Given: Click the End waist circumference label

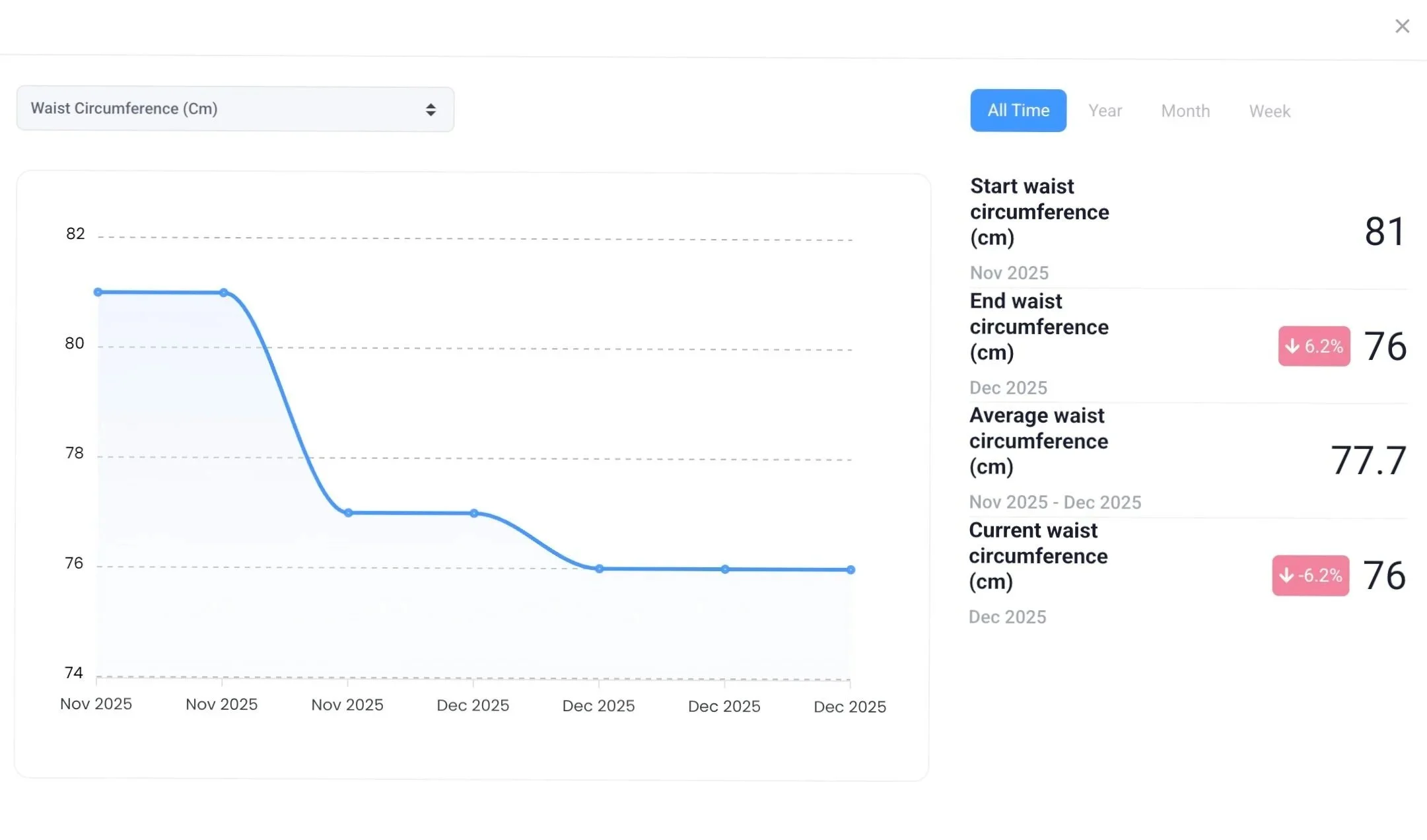Looking at the screenshot, I should pyautogui.click(x=1038, y=326).
